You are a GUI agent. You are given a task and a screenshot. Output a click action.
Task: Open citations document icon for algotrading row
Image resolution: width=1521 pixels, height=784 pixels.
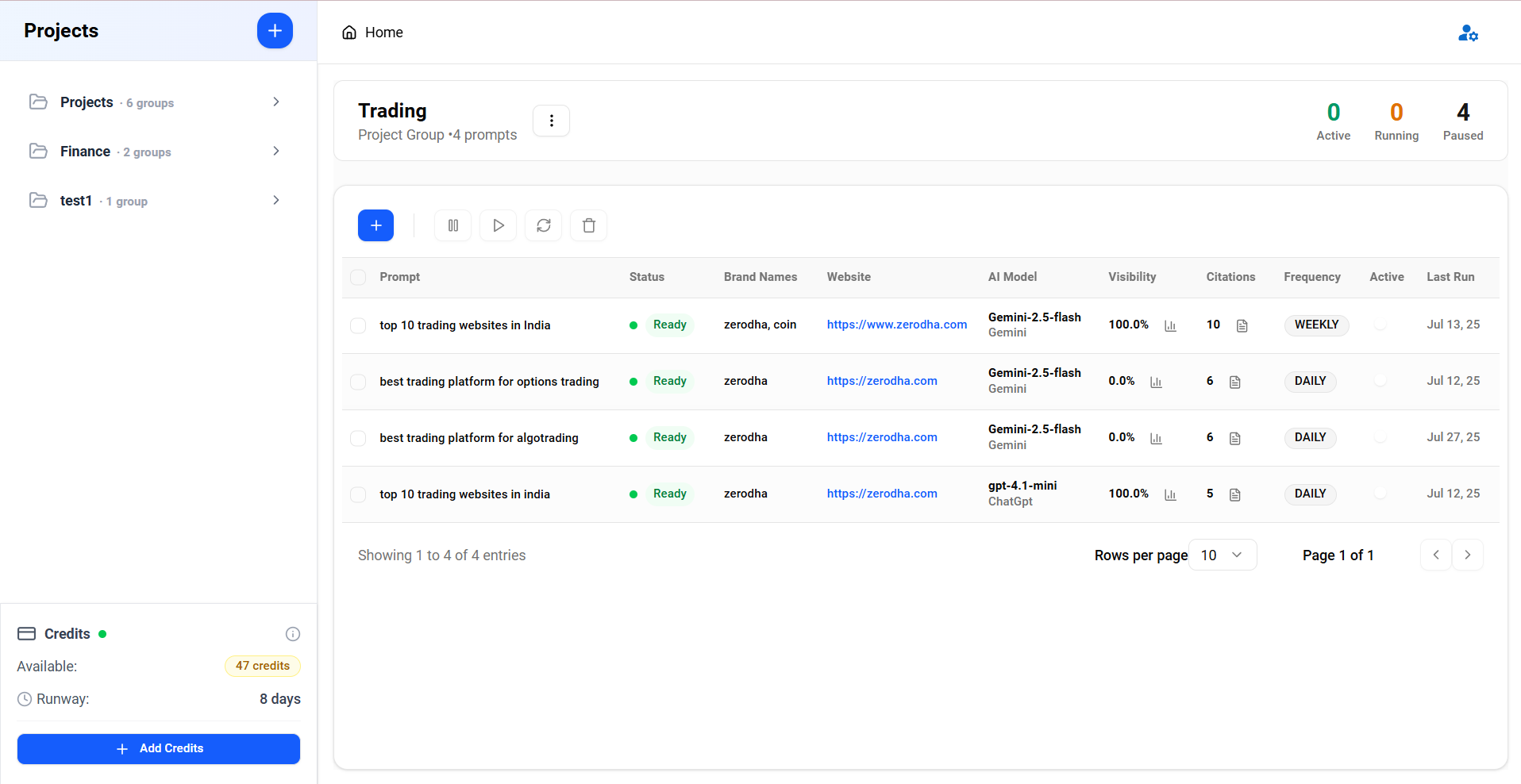pyautogui.click(x=1235, y=438)
